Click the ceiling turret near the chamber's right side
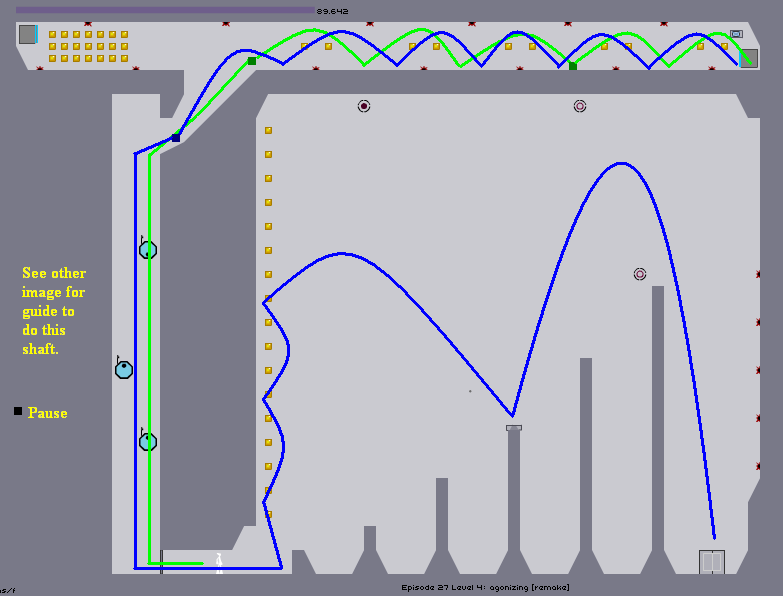Image resolution: width=783 pixels, height=596 pixels. [x=580, y=106]
